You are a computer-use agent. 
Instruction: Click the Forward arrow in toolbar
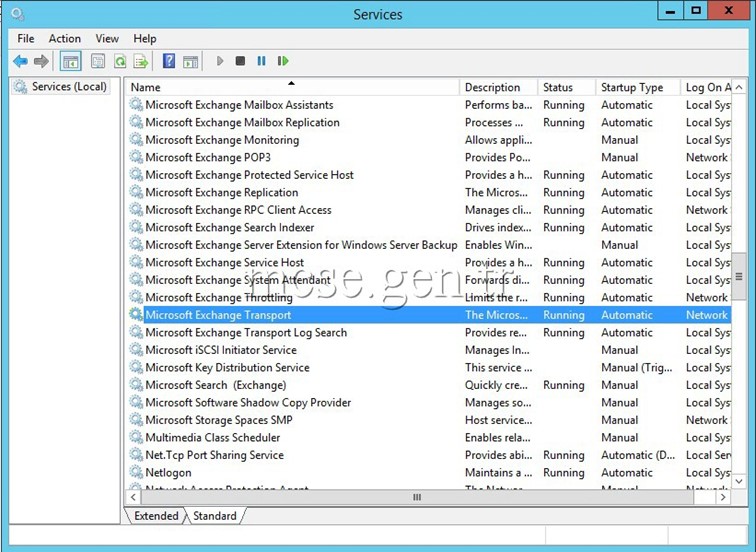point(41,61)
